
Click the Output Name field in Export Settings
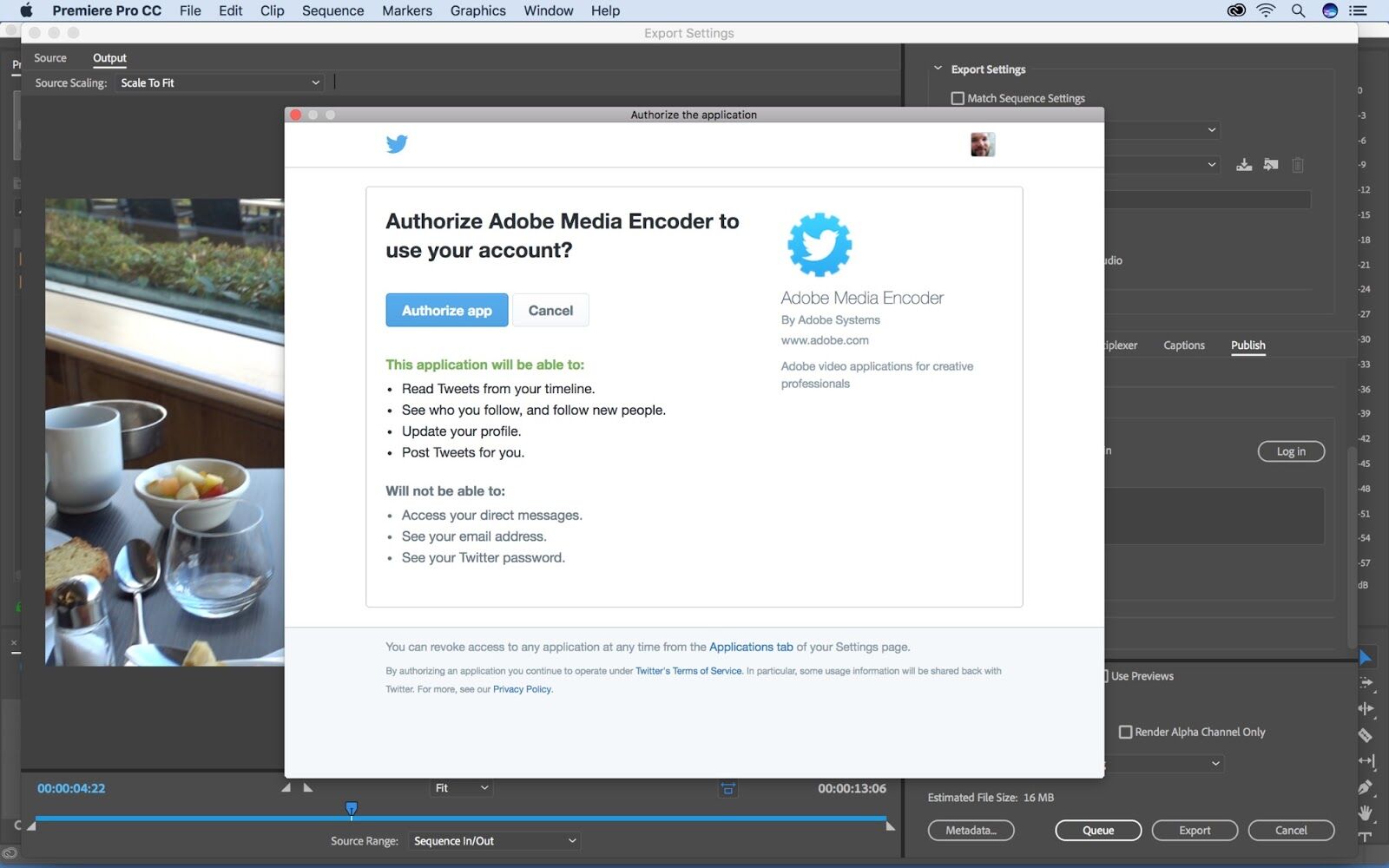point(1207,200)
